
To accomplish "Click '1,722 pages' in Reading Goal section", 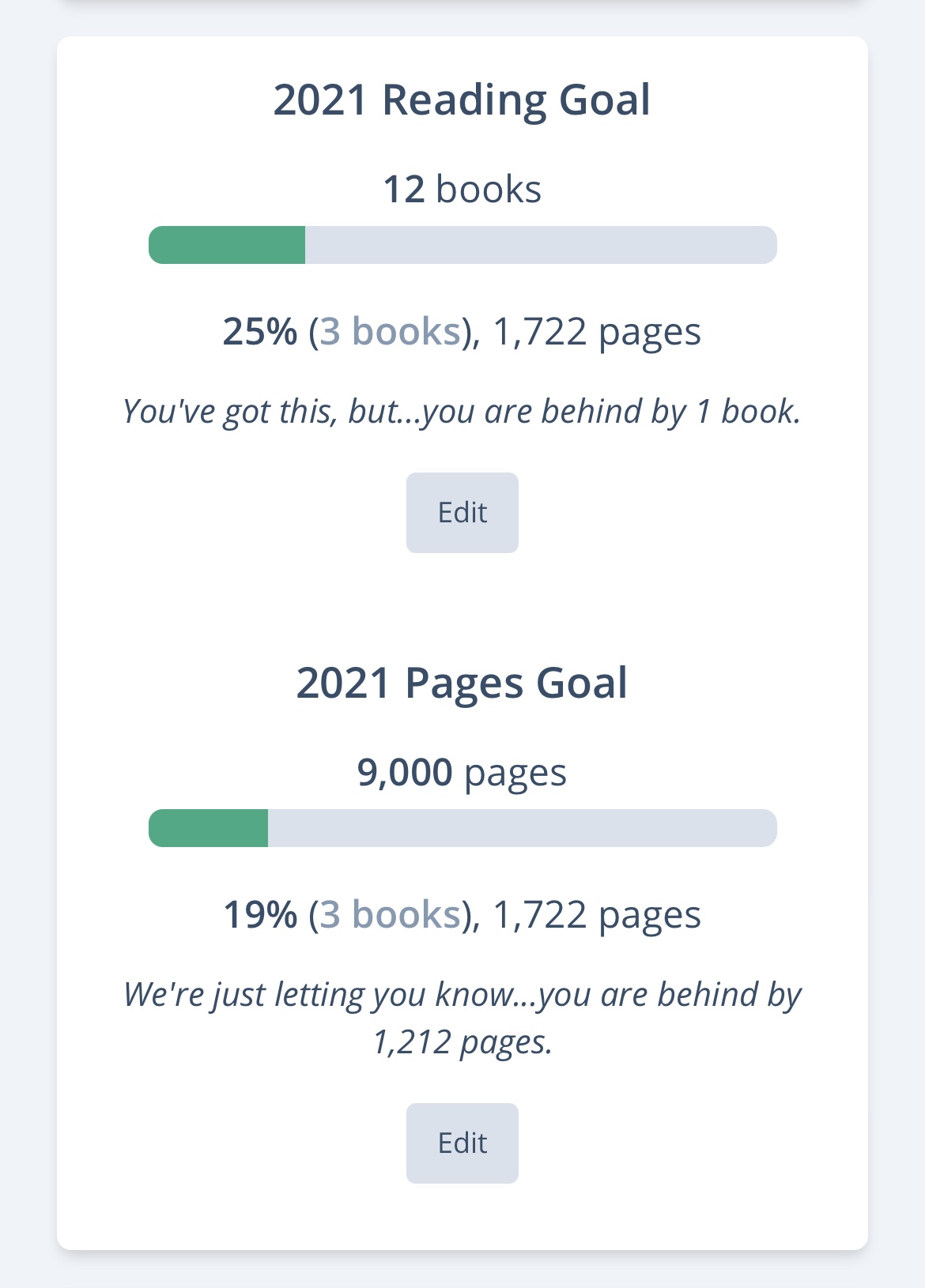I will tap(597, 332).
